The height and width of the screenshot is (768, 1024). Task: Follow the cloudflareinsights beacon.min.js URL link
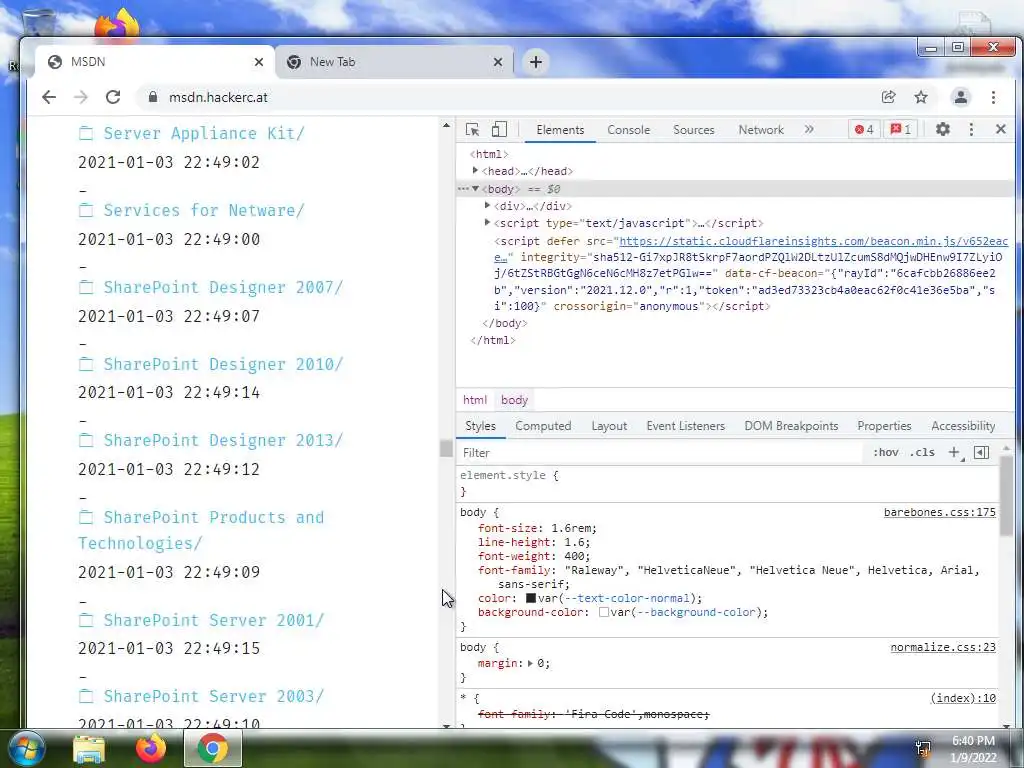813,242
